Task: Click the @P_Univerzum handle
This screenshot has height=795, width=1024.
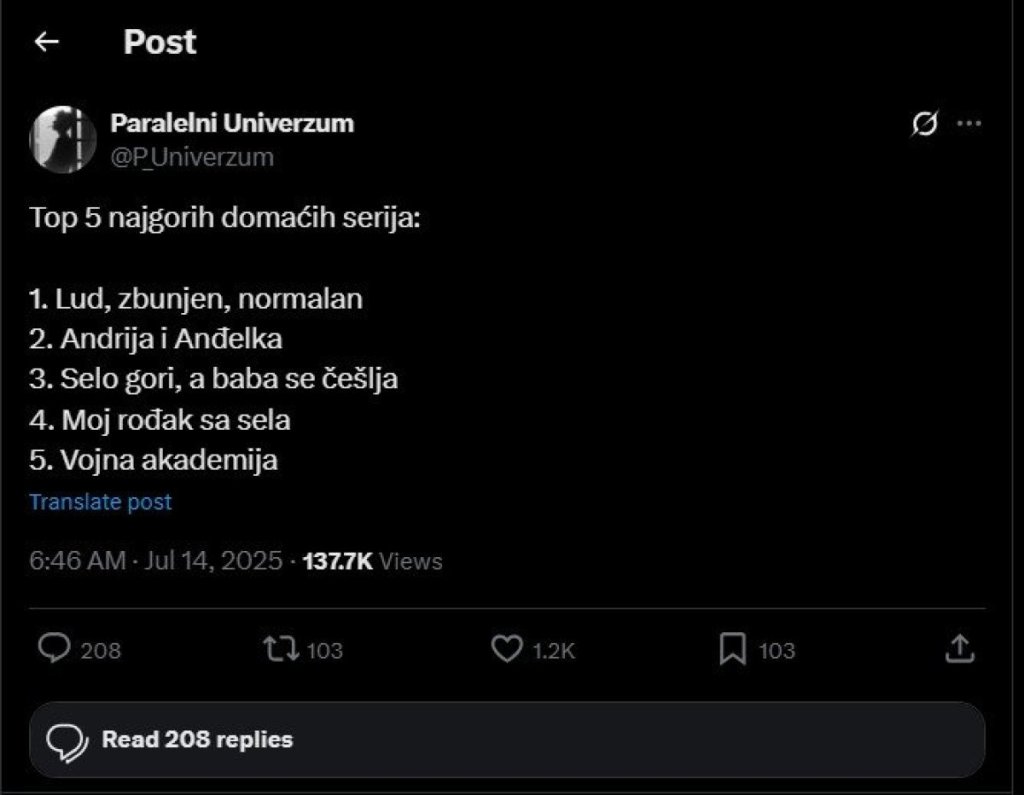Action: click(x=191, y=157)
